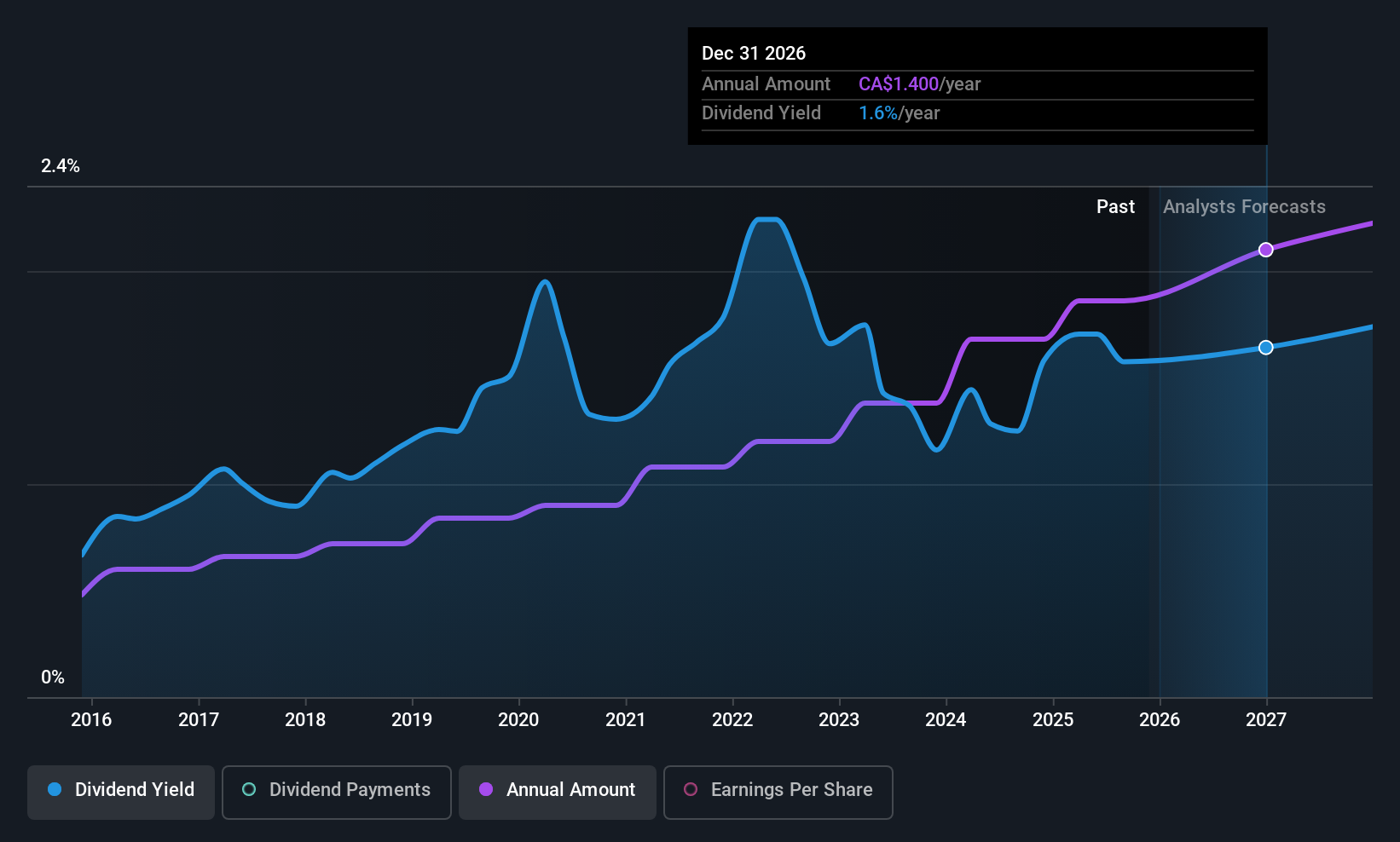1400x842 pixels.
Task: Click the 0% axis label
Action: (52, 676)
